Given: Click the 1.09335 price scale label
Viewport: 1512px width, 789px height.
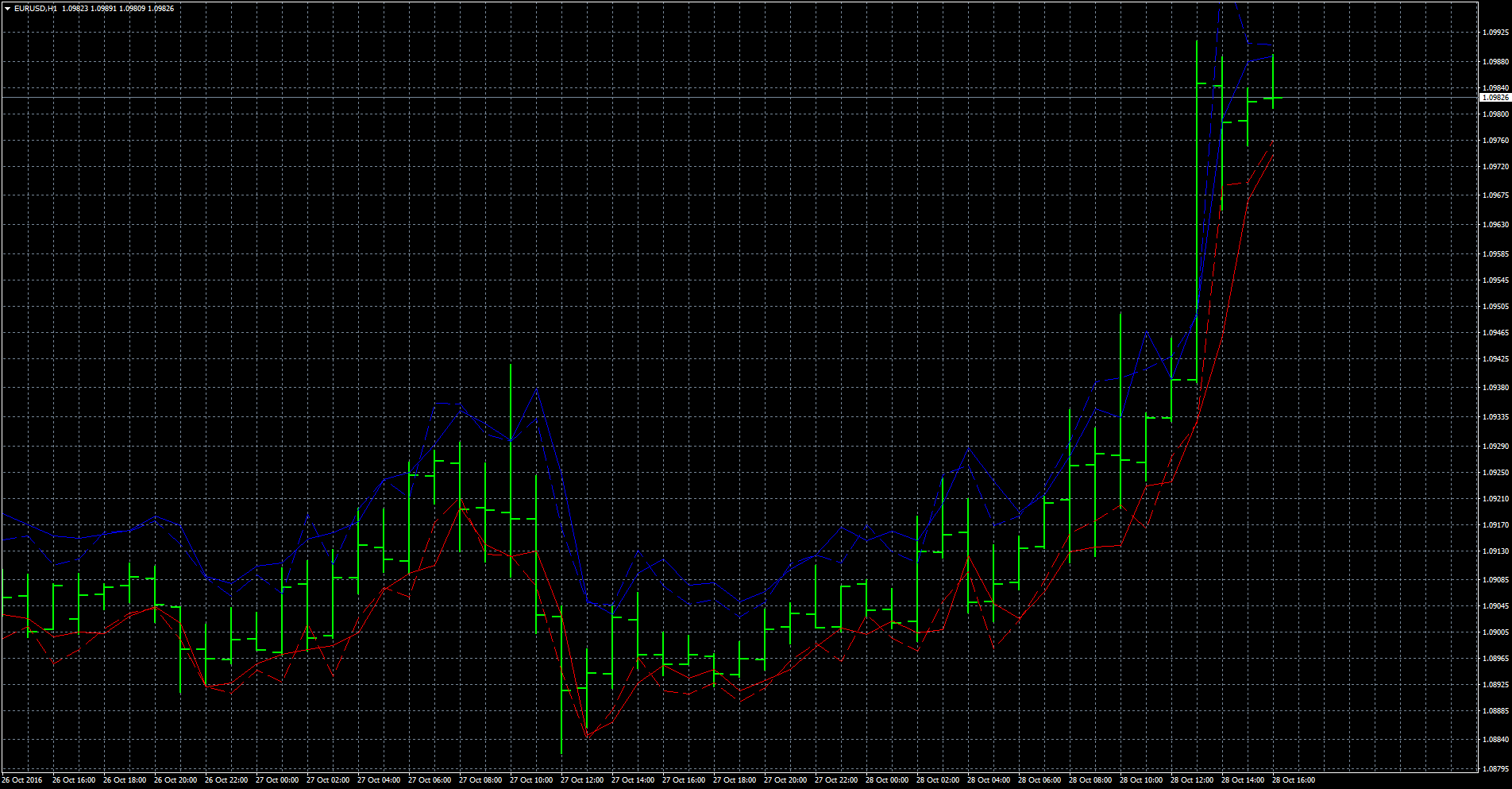Looking at the screenshot, I should 1495,417.
